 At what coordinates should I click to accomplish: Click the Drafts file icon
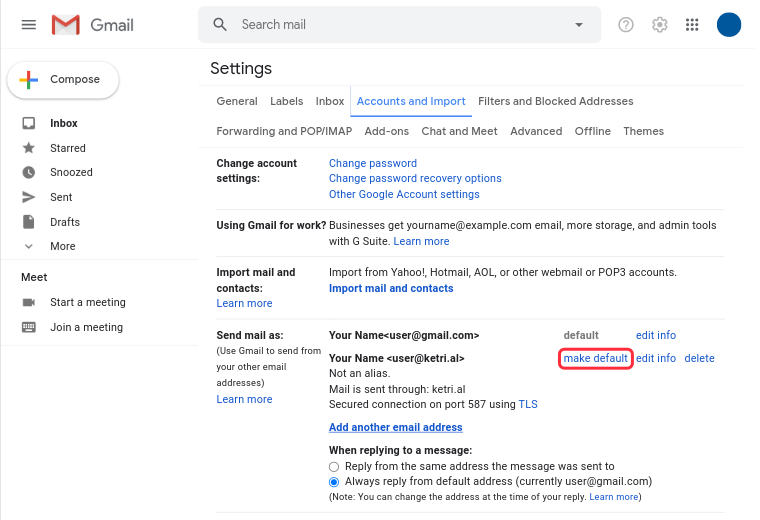pyautogui.click(x=29, y=222)
